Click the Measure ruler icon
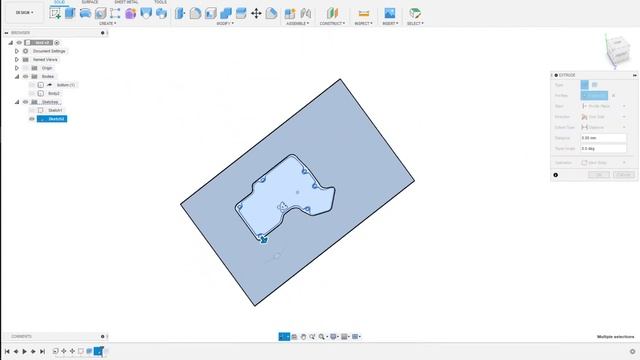This screenshot has height=360, width=640. 363,13
